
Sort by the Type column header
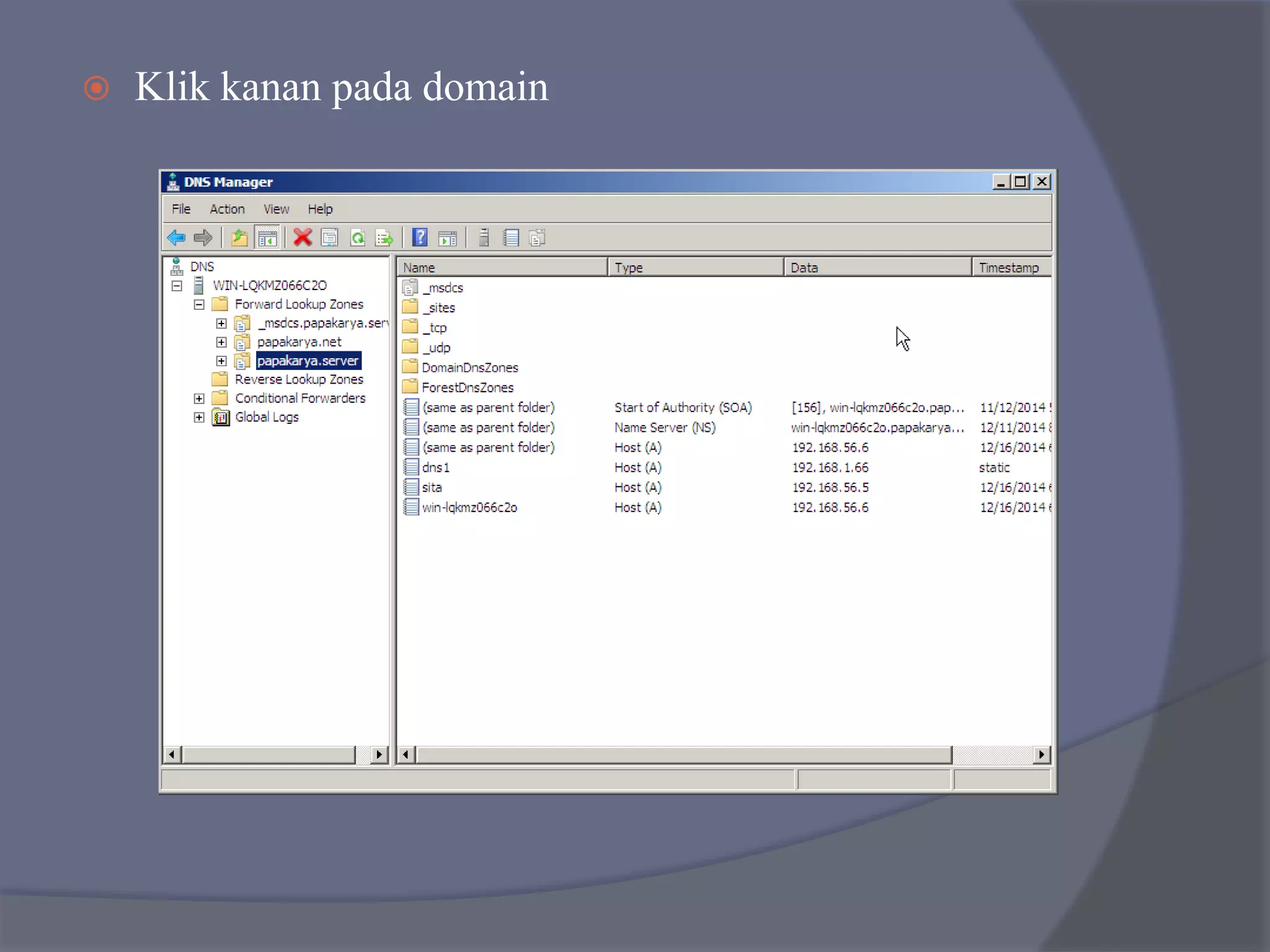(696, 267)
